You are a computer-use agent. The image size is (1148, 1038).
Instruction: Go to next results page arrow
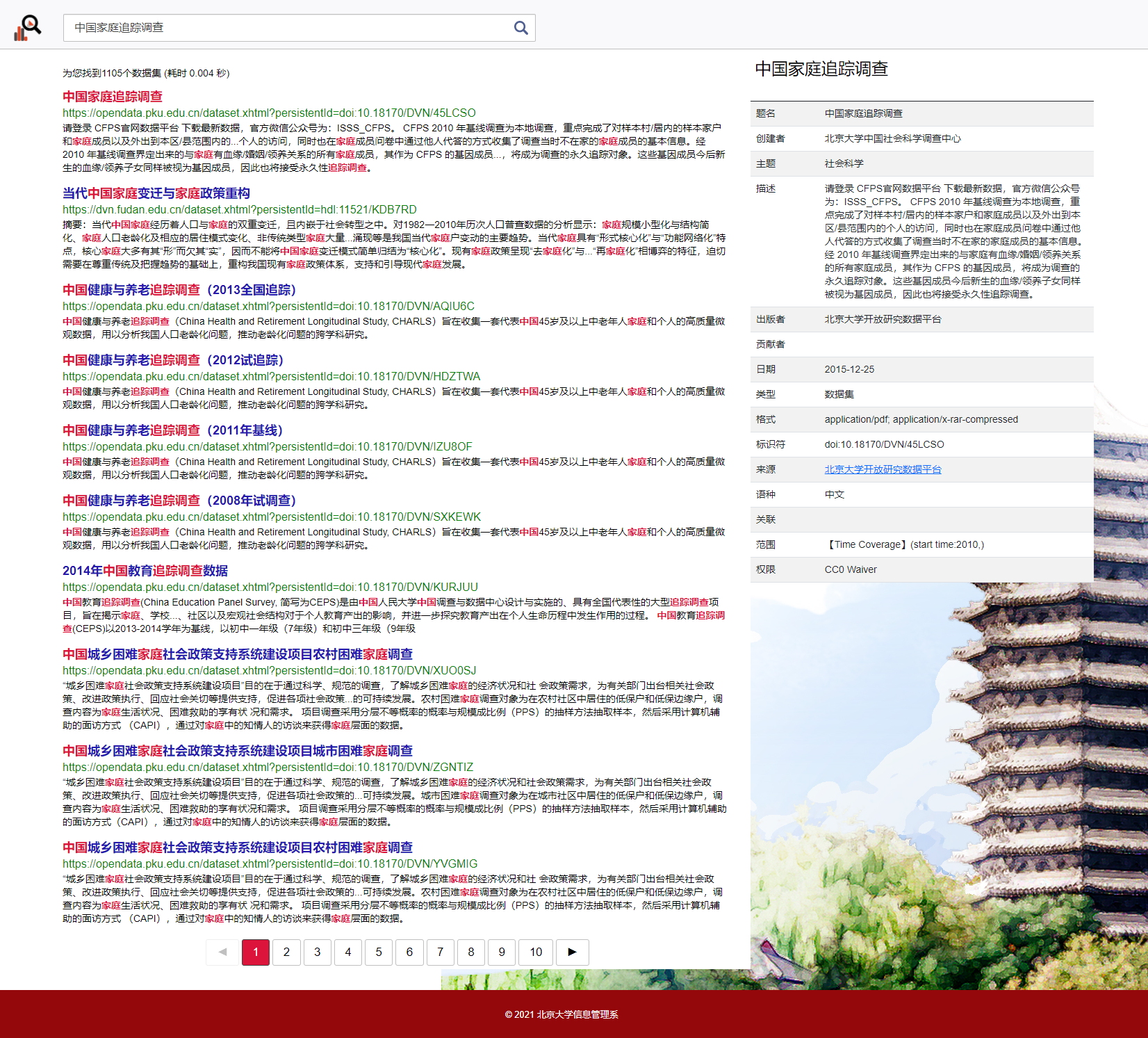tap(572, 952)
